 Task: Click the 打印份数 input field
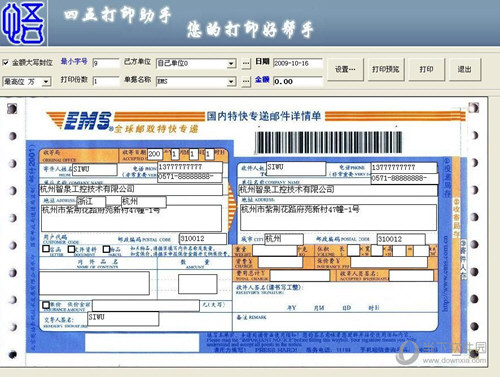pos(106,81)
